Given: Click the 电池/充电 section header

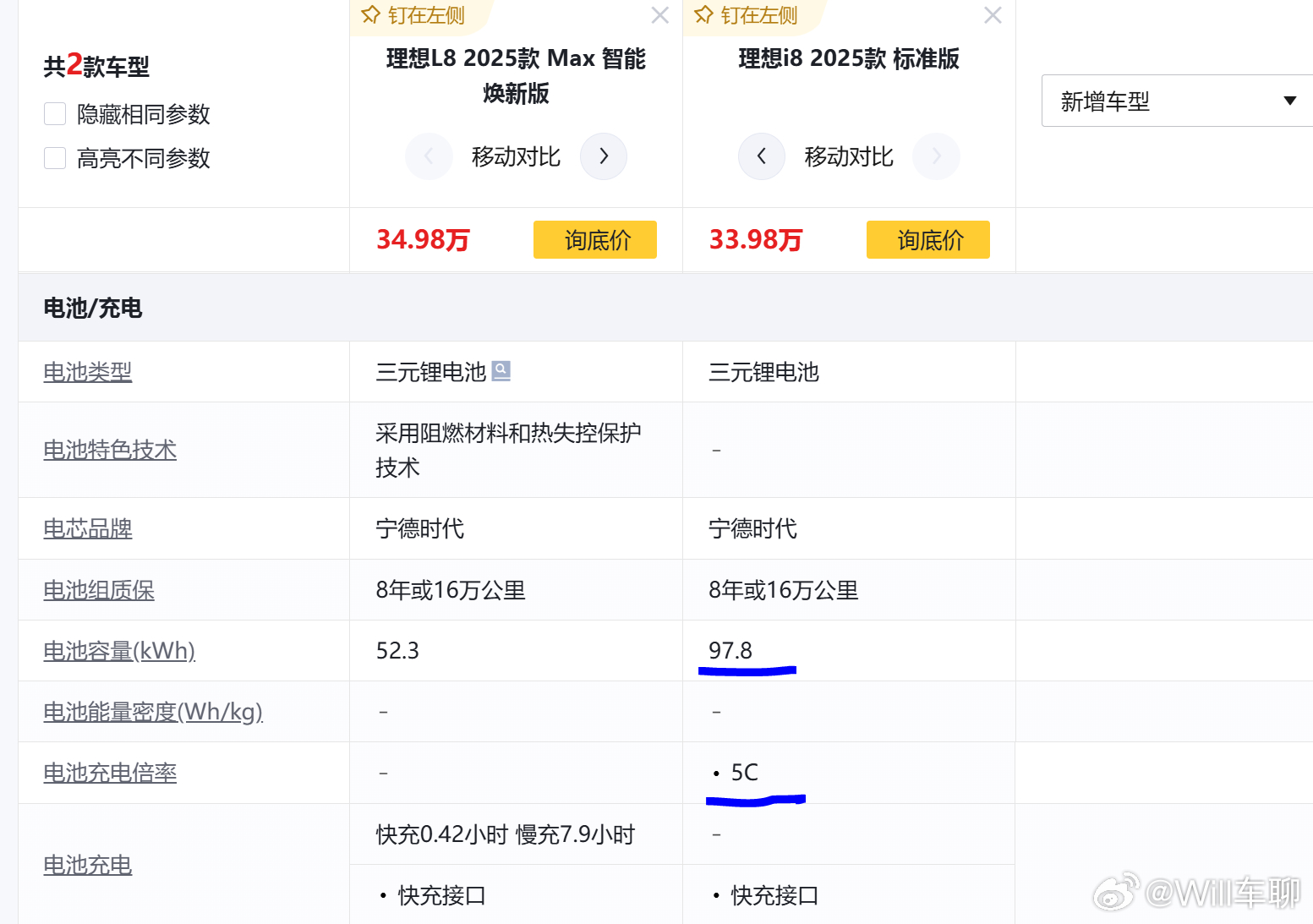Looking at the screenshot, I should point(93,308).
